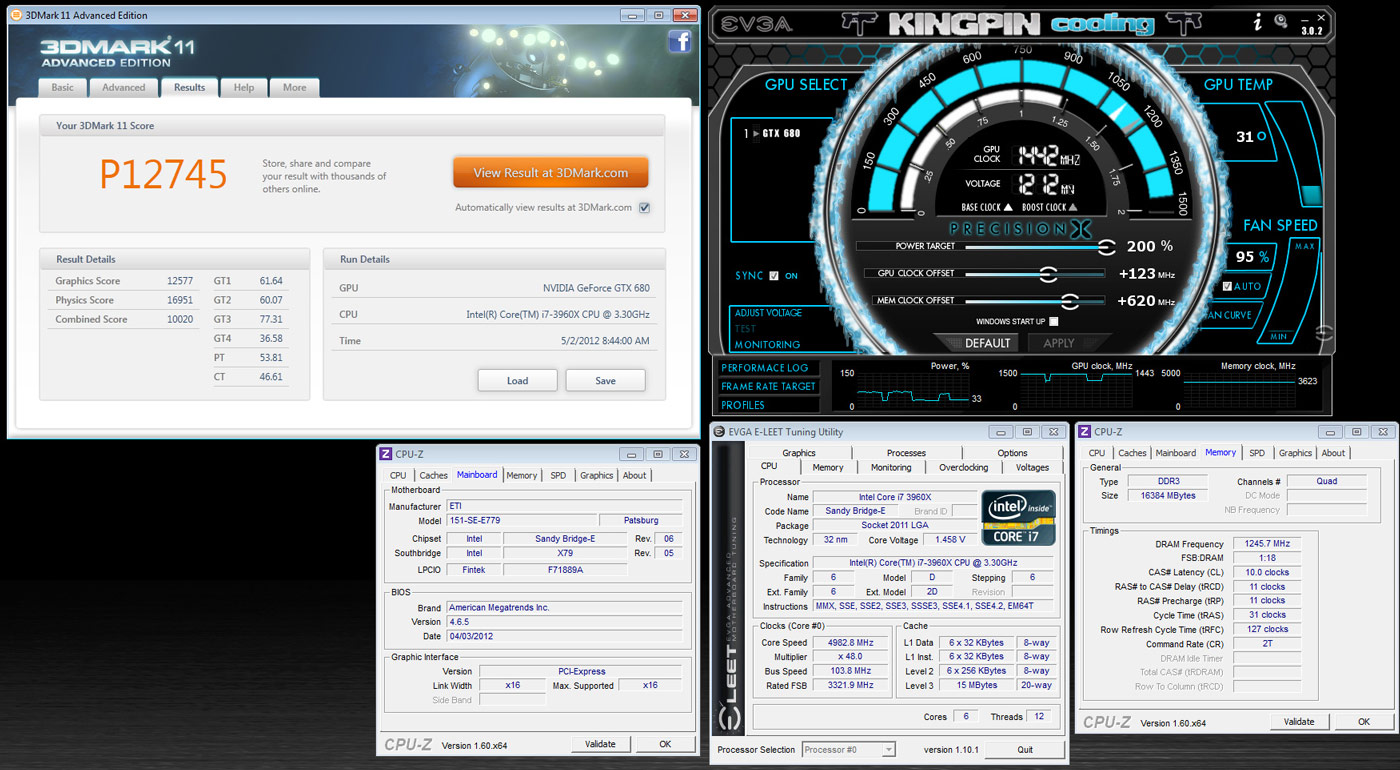Select GPU 1 GTX 680 in GPU Select
The height and width of the screenshot is (770, 1400).
(x=772, y=133)
